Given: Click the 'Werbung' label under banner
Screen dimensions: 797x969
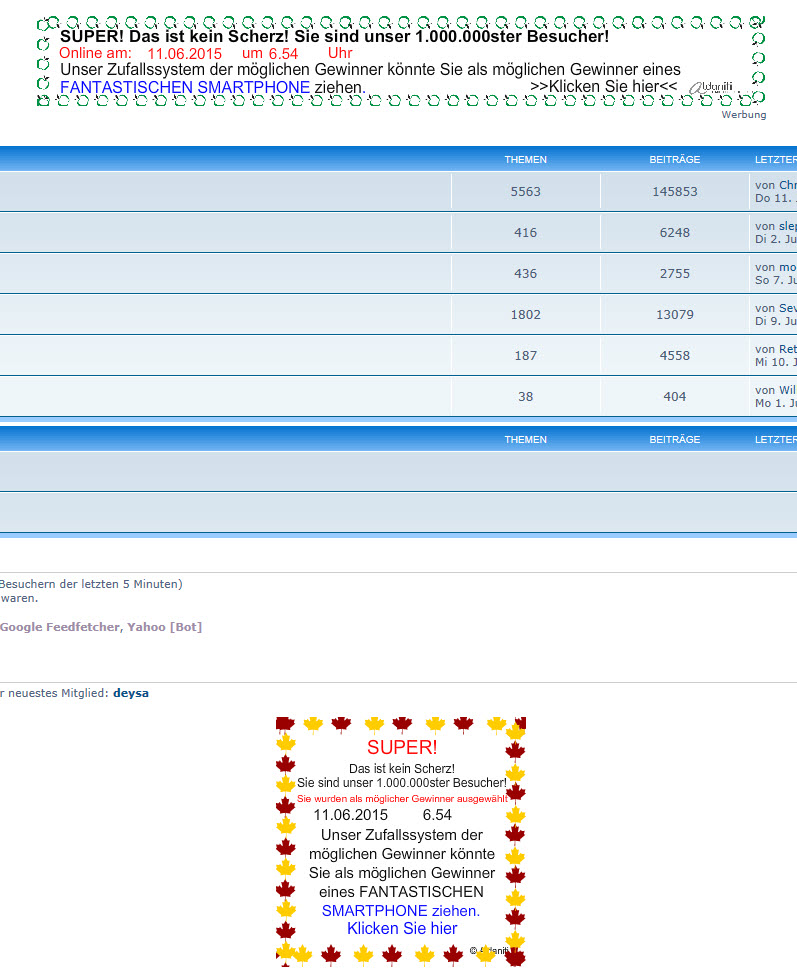Looking at the screenshot, I should coord(744,115).
